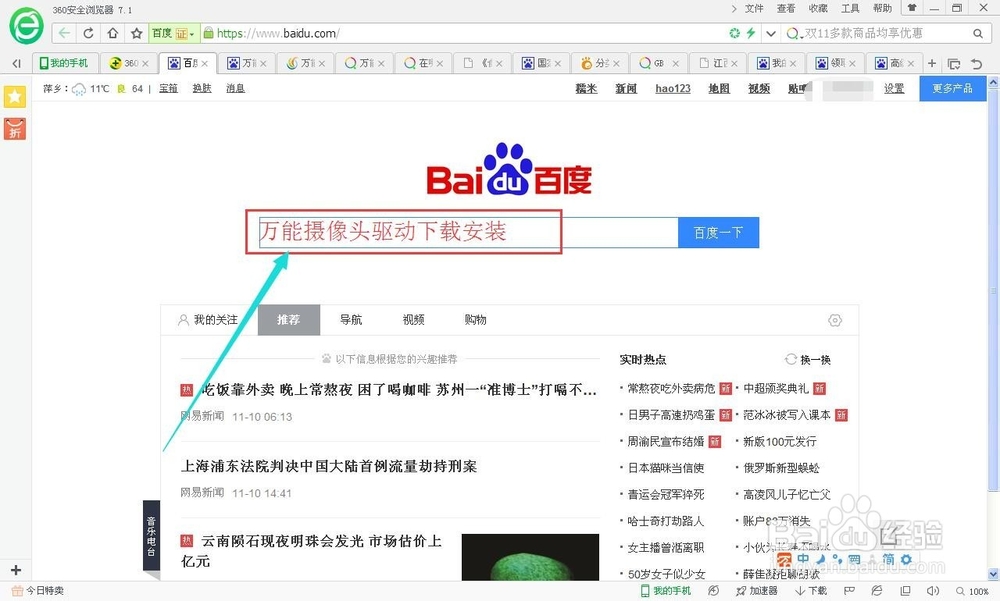Screen dimensions: 1000x601
Task: Open the 工具 menu
Action: point(850,8)
